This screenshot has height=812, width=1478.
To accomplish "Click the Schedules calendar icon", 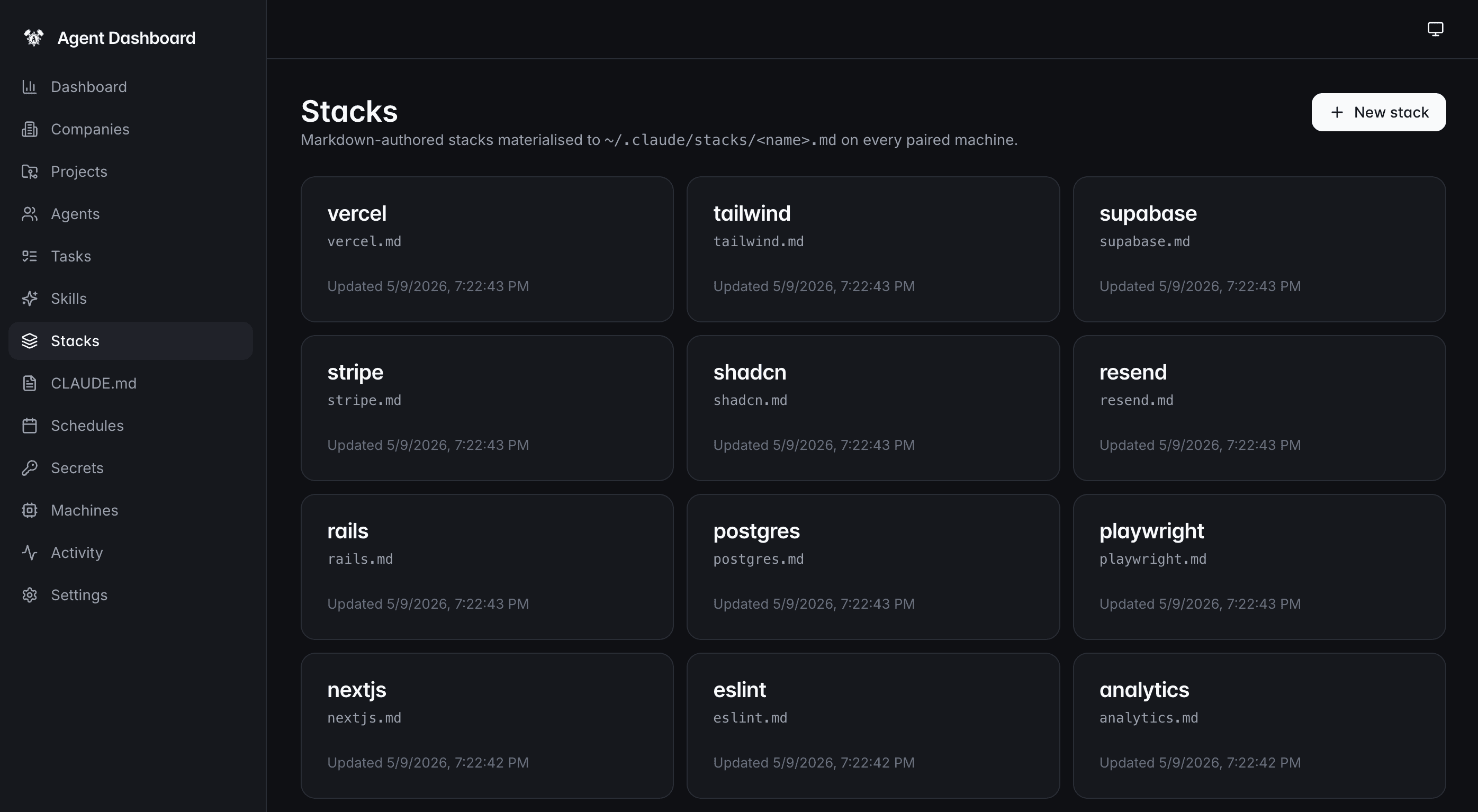I will 29,426.
